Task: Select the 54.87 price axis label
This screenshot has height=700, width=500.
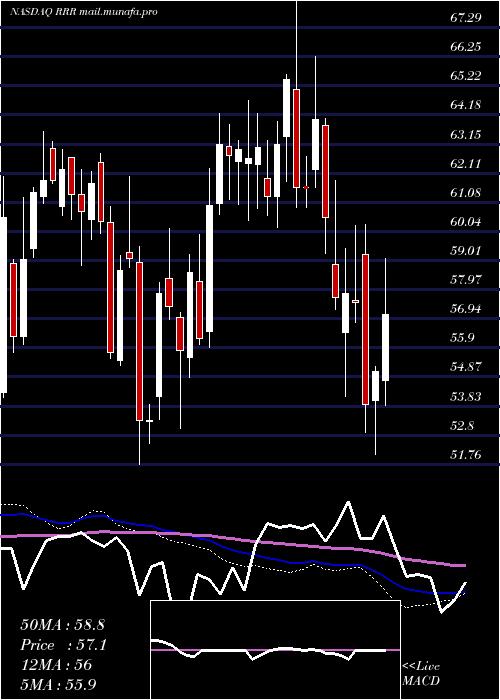Action: pyautogui.click(x=466, y=367)
